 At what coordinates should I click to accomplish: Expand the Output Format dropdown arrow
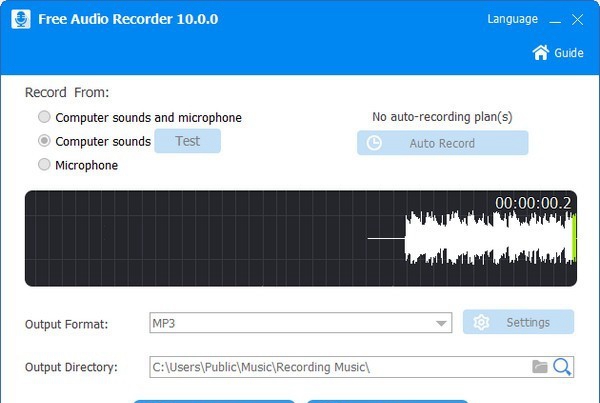pyautogui.click(x=441, y=323)
